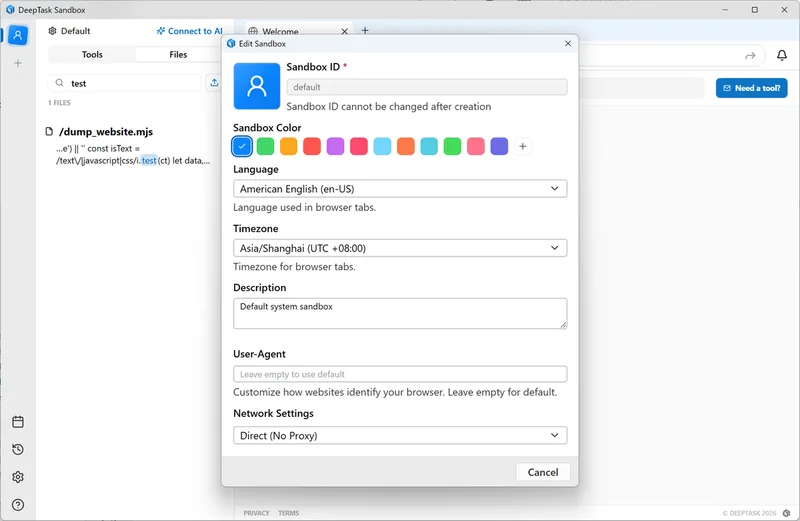Open settings gear in left sidebar
The width and height of the screenshot is (800, 521).
(17, 477)
